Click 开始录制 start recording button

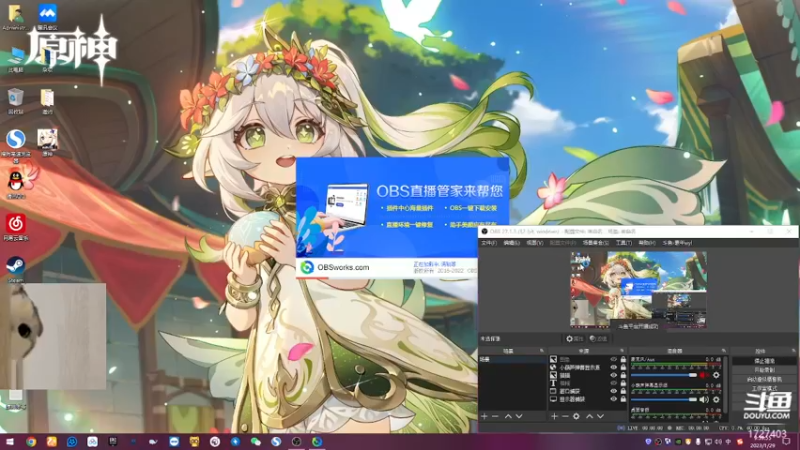point(764,370)
